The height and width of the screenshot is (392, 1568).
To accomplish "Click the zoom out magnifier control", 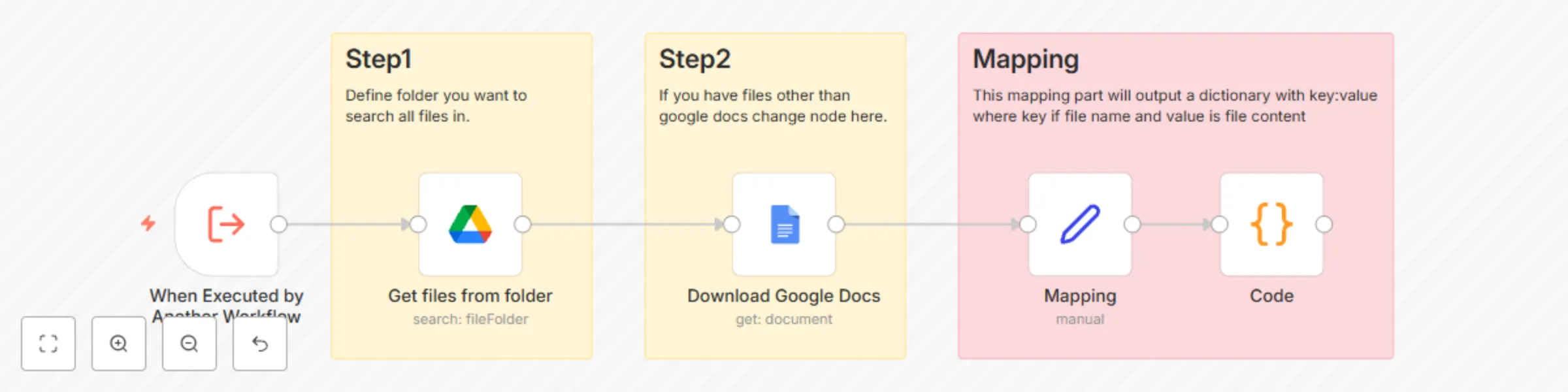I will click(x=189, y=344).
